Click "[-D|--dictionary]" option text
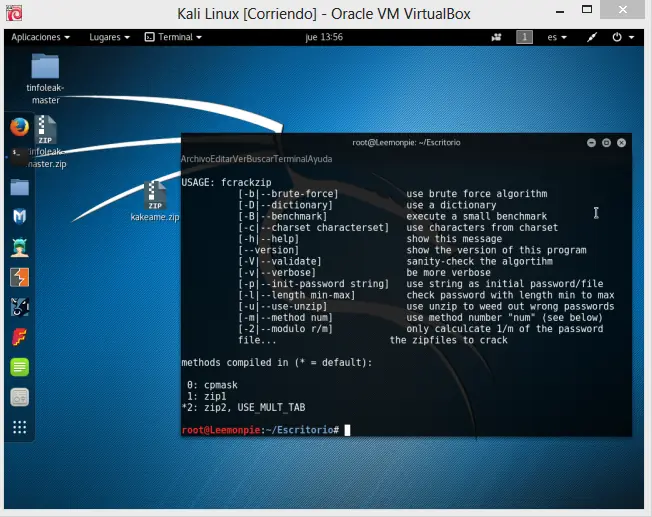Viewport: 652px width, 517px height. click(x=285, y=205)
